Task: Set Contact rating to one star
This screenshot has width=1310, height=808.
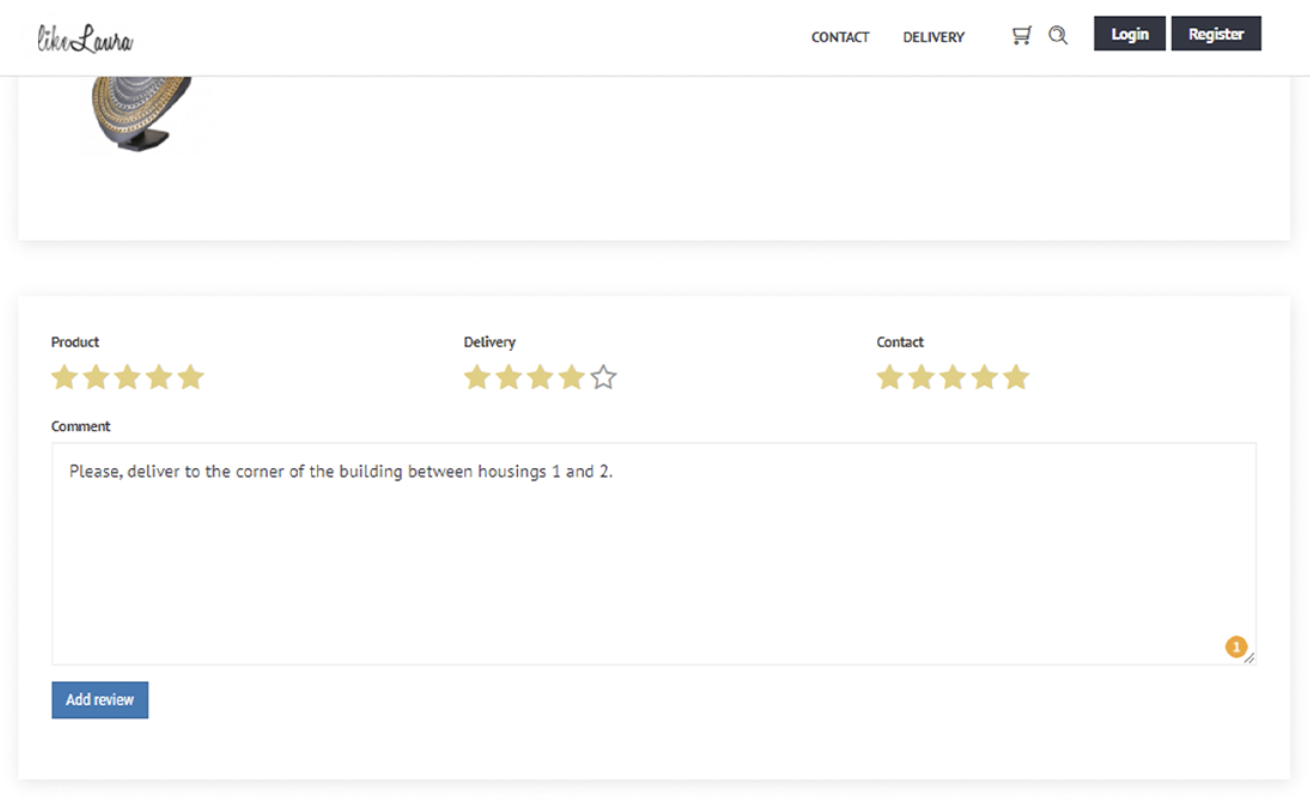Action: 889,377
